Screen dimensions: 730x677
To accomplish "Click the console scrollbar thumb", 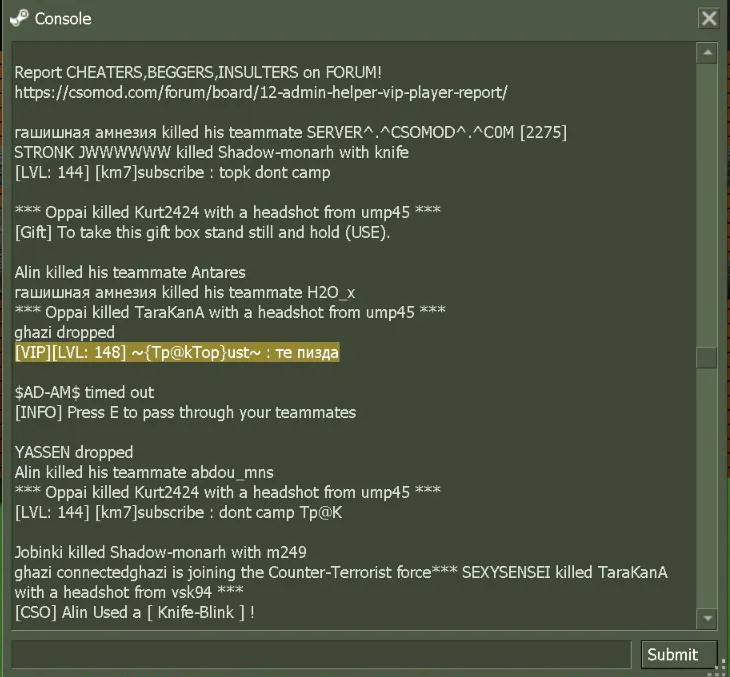I will (x=707, y=358).
